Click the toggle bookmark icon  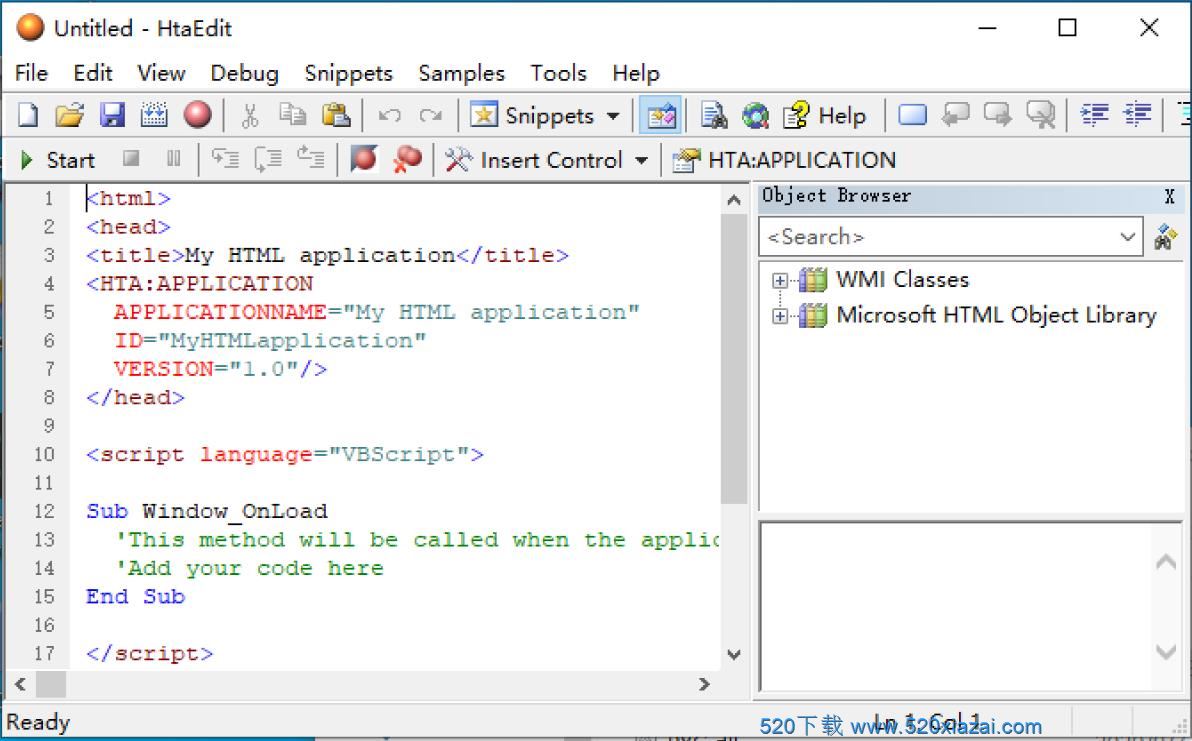[913, 116]
